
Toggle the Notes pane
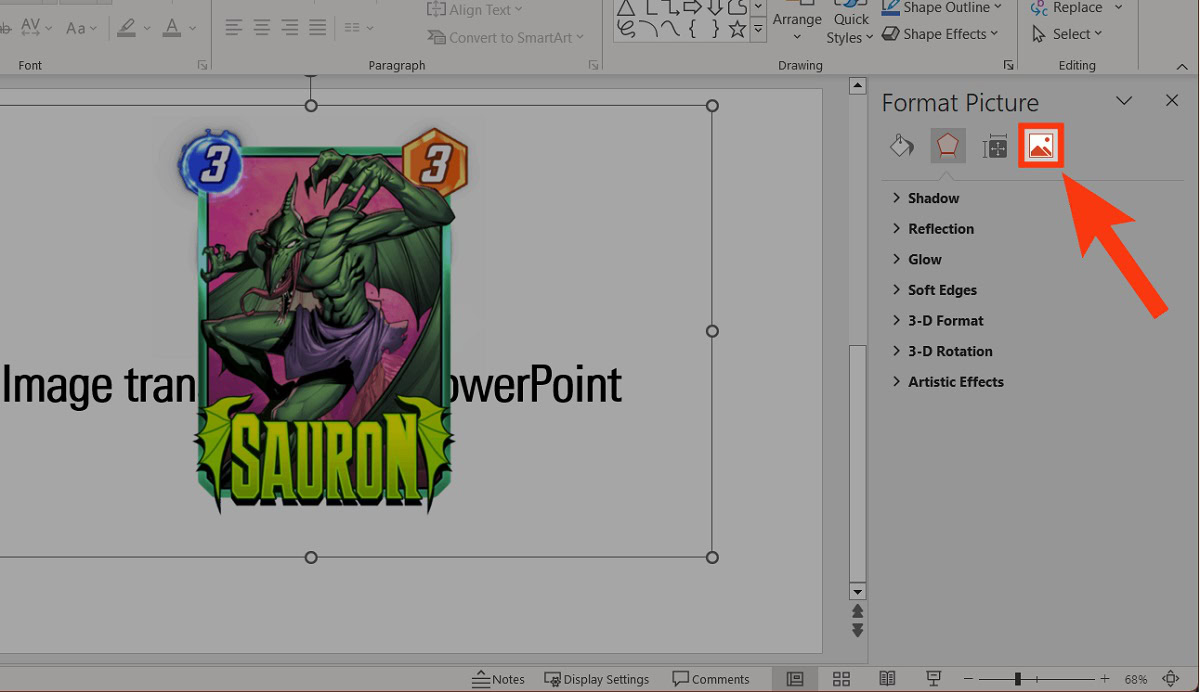499,679
